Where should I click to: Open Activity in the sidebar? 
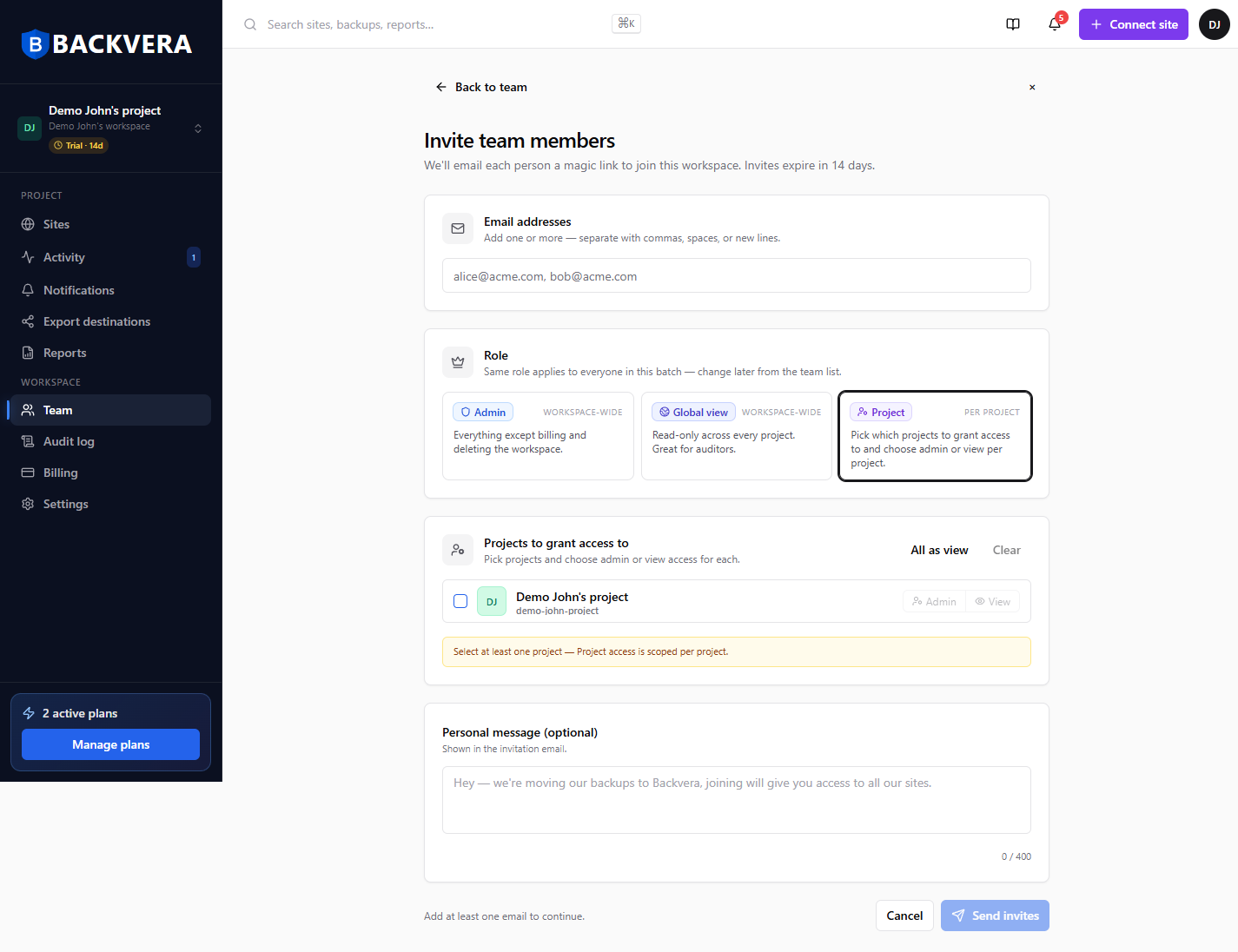point(111,257)
